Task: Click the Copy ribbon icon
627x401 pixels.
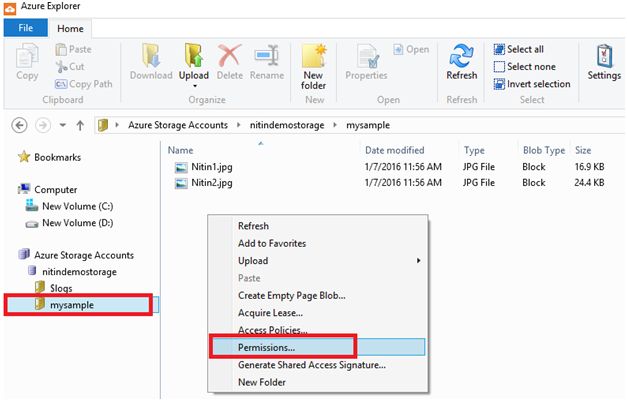Action: coord(27,57)
